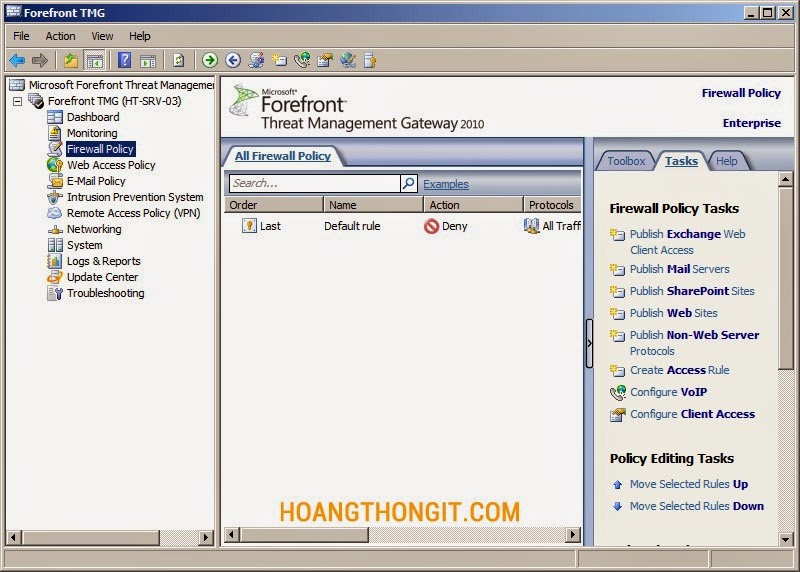Open the File menu
Viewport: 800px width, 572px height.
tap(21, 36)
